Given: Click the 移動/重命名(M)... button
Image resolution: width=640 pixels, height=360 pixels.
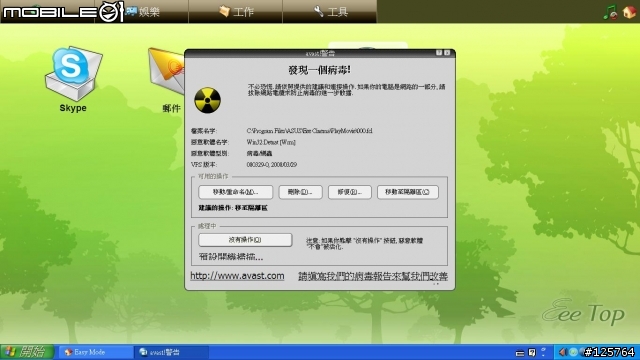Looking at the screenshot, I should (x=236, y=192).
